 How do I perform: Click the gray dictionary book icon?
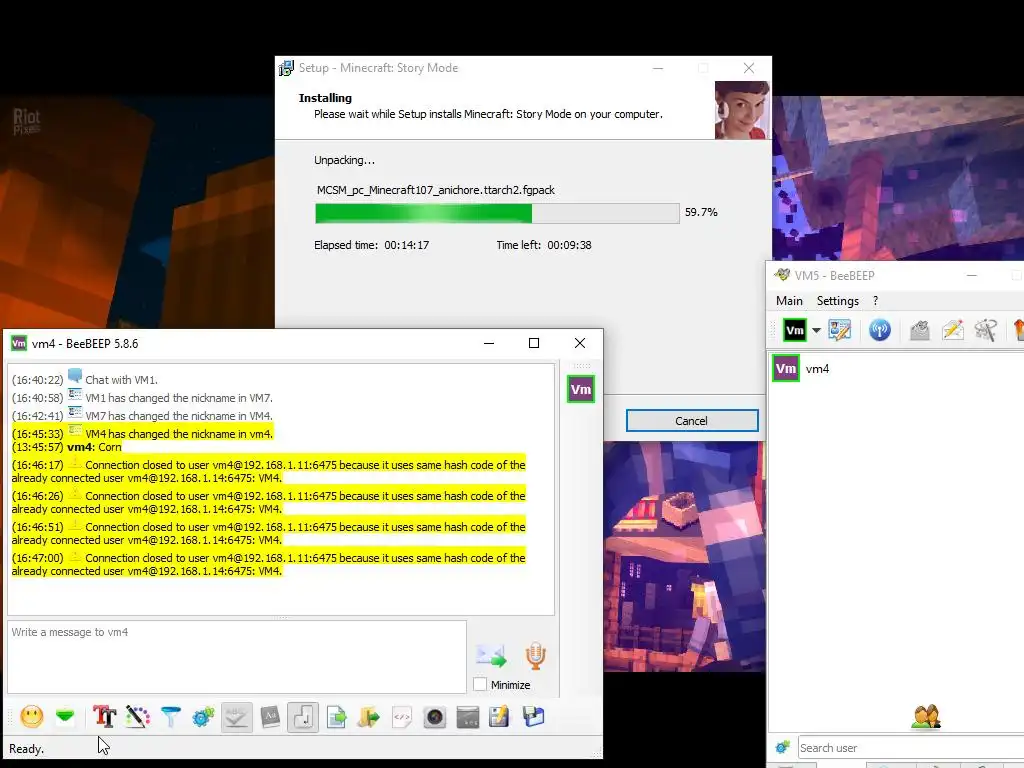point(270,716)
